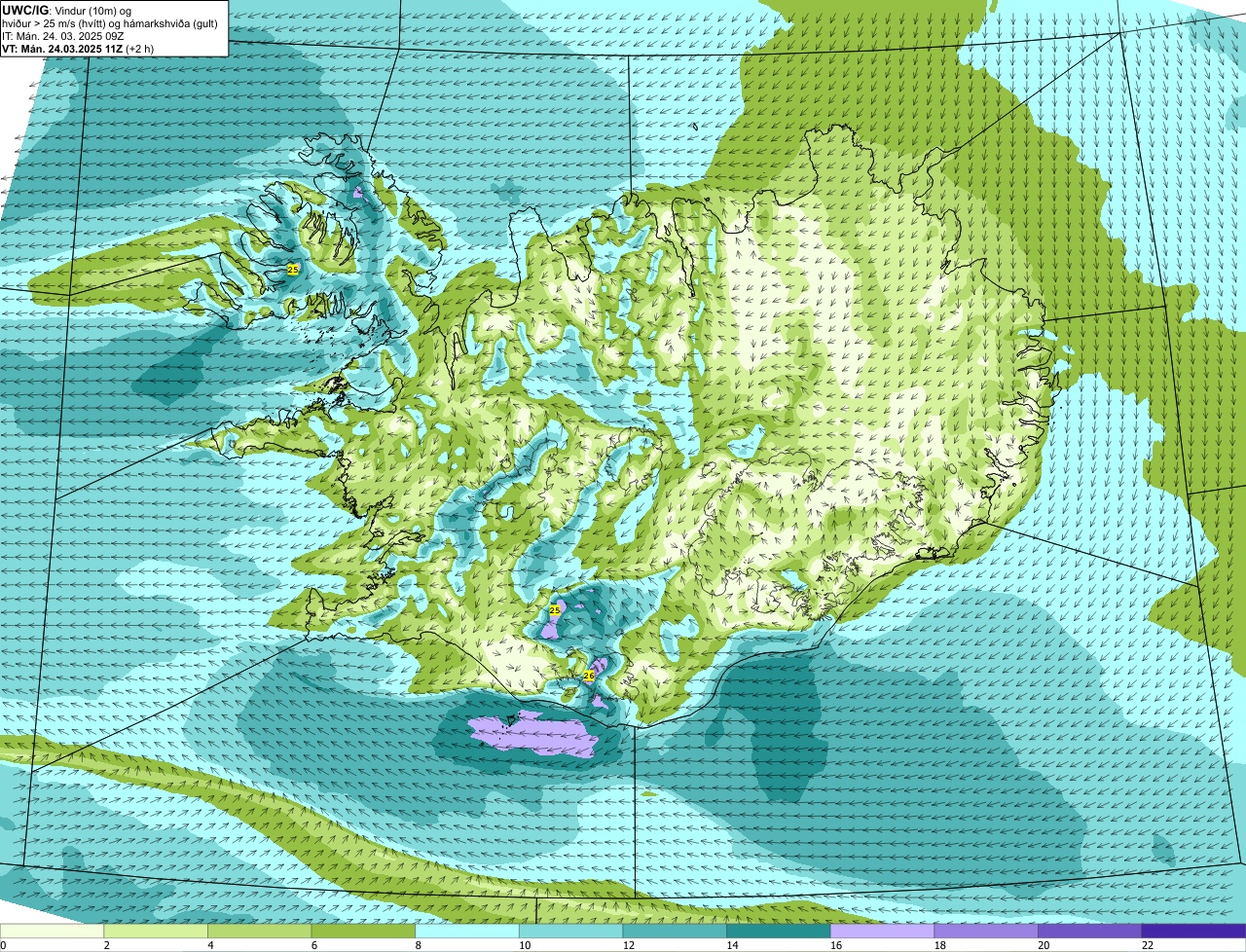Click the legend scale label "0"
Viewport: 1246px width, 952px height.
(x=3, y=945)
